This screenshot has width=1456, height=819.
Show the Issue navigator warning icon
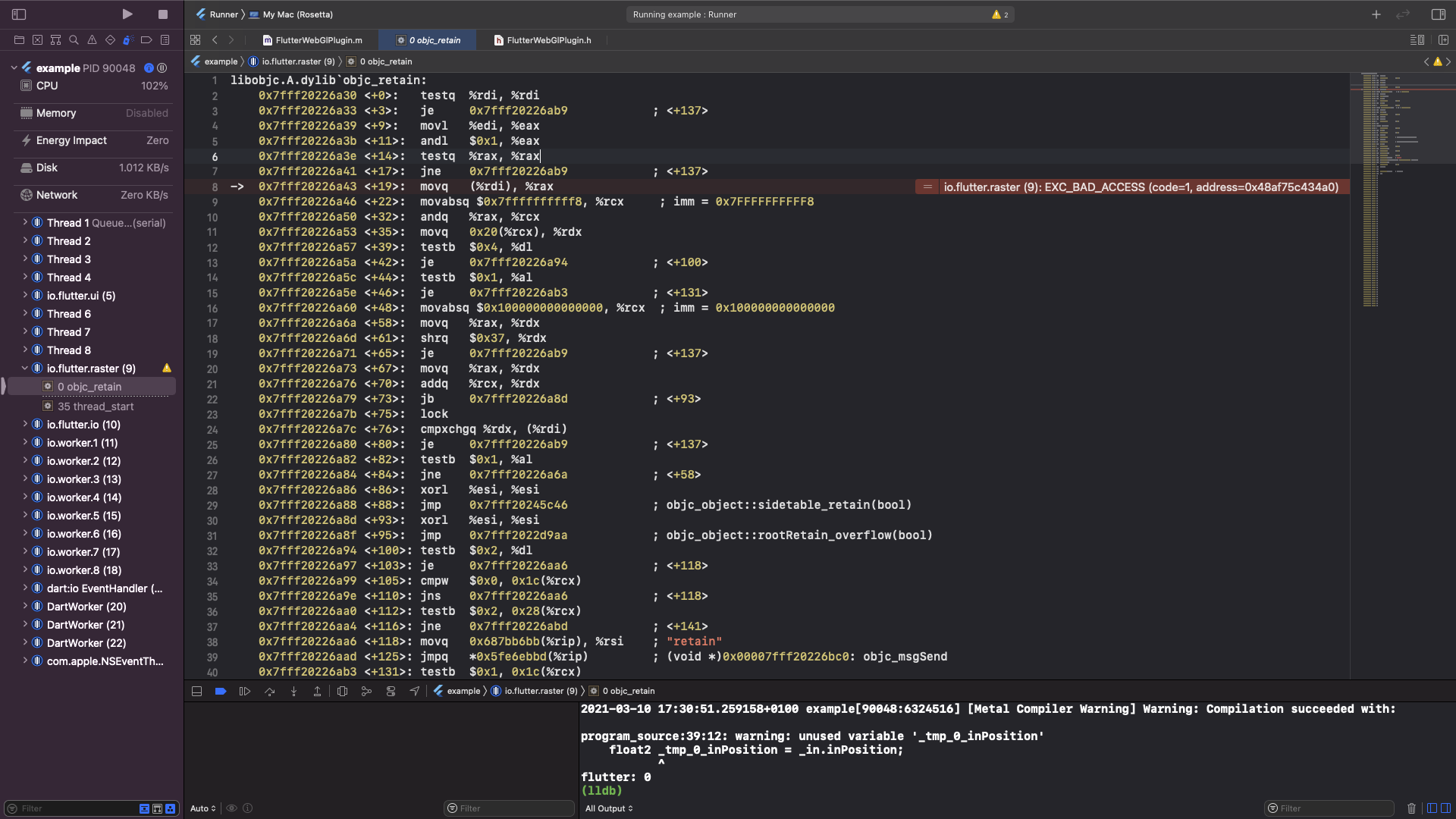(x=92, y=39)
